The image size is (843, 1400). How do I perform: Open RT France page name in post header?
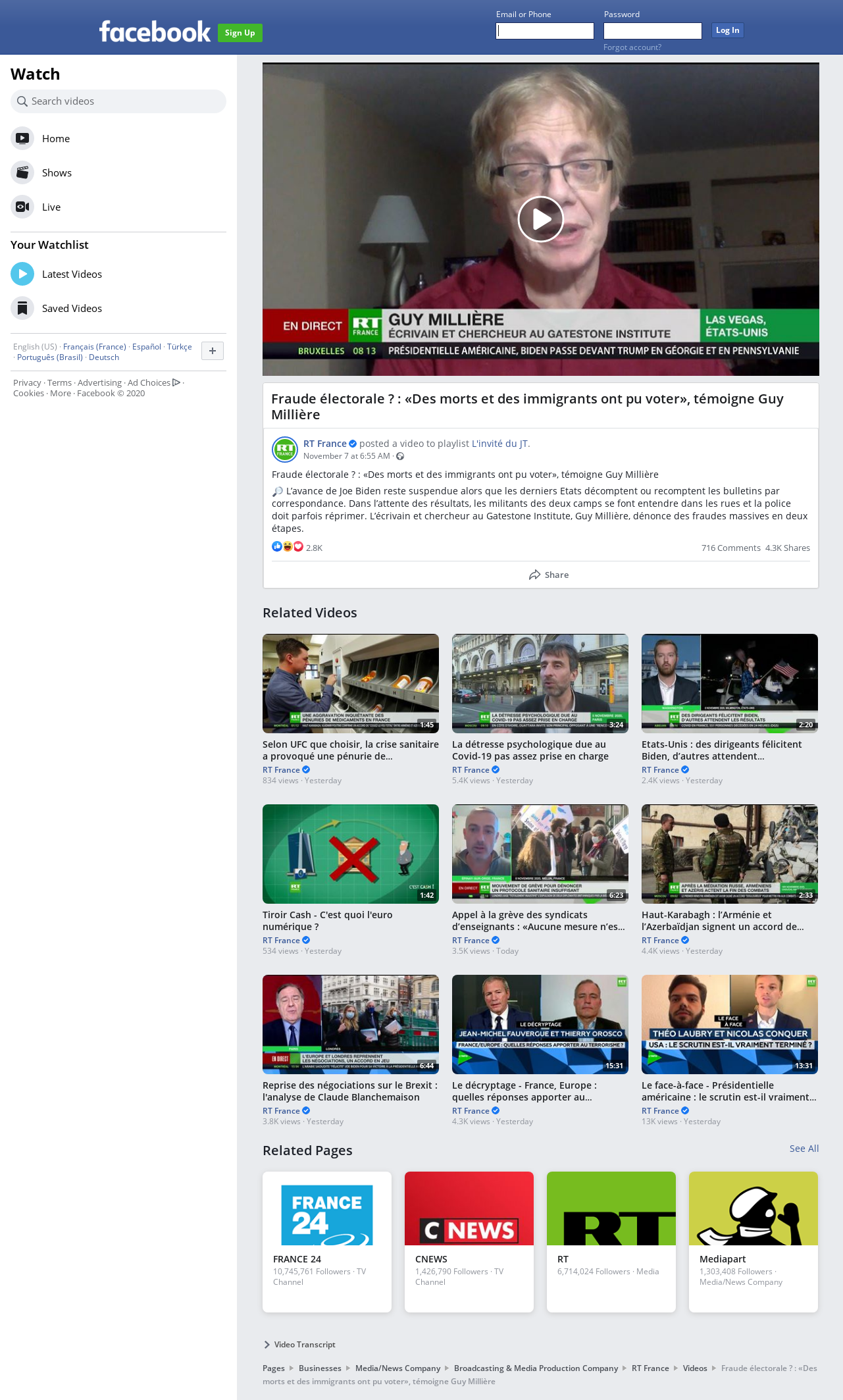[325, 444]
